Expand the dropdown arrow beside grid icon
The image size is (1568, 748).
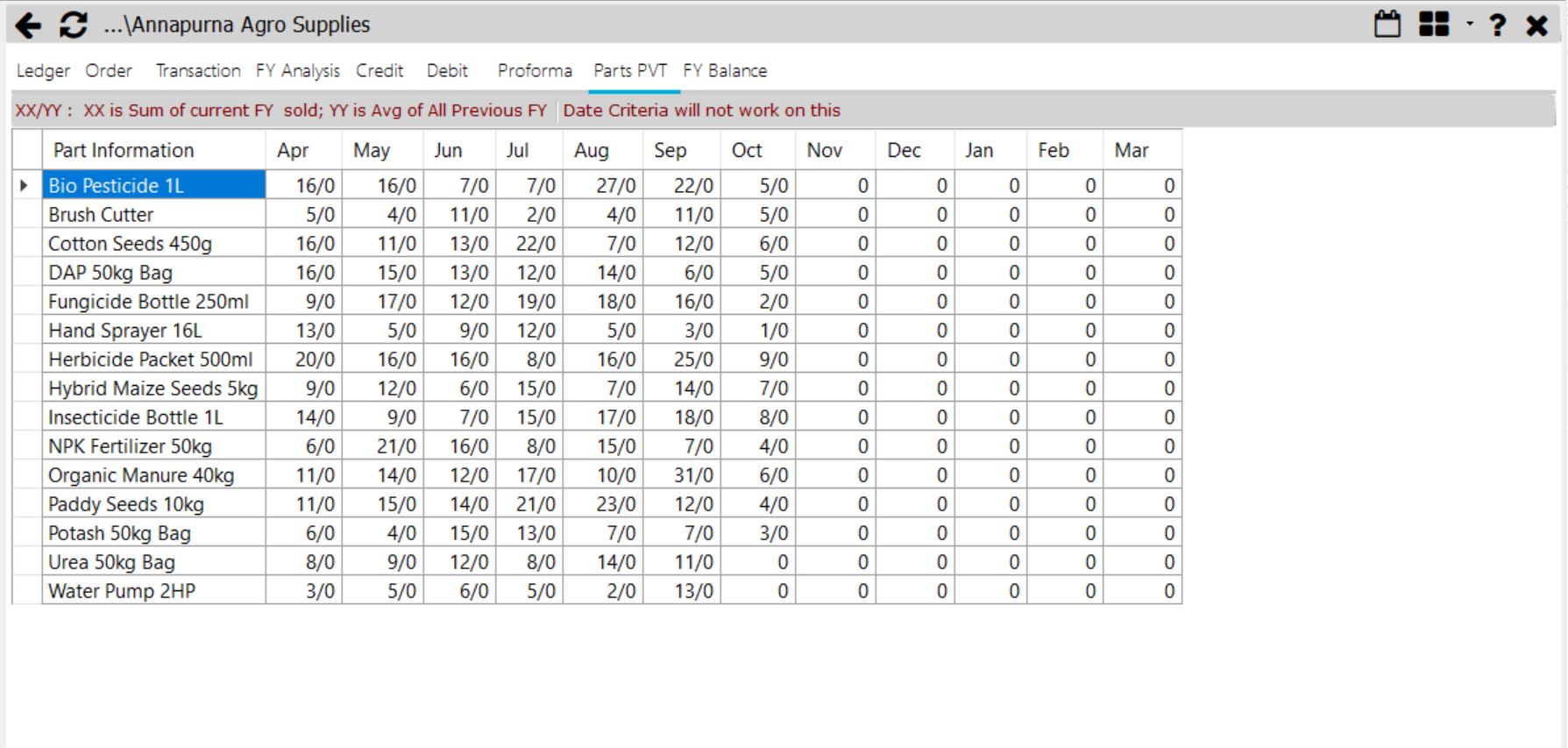1470,24
